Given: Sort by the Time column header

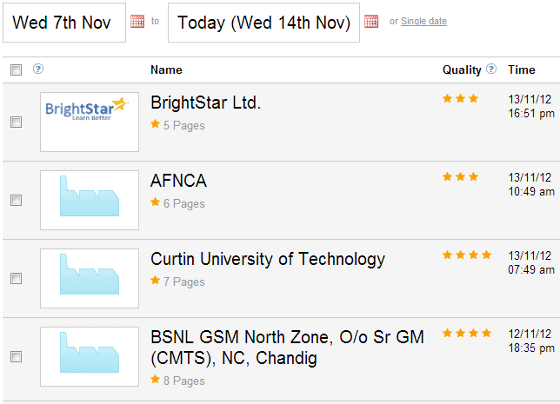Looking at the screenshot, I should pos(521,70).
